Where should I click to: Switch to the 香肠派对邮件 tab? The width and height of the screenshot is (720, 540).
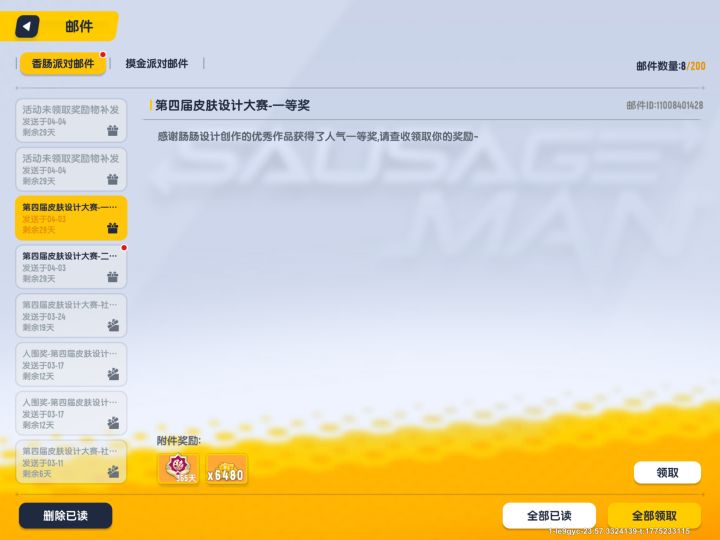click(x=63, y=63)
